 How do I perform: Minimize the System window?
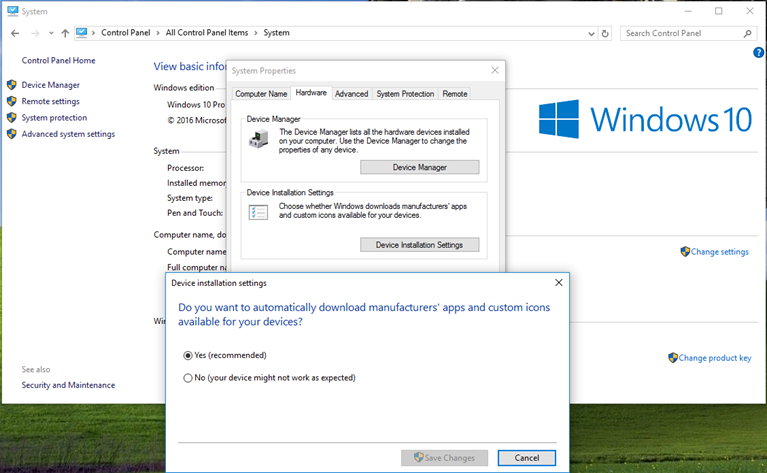(688, 11)
